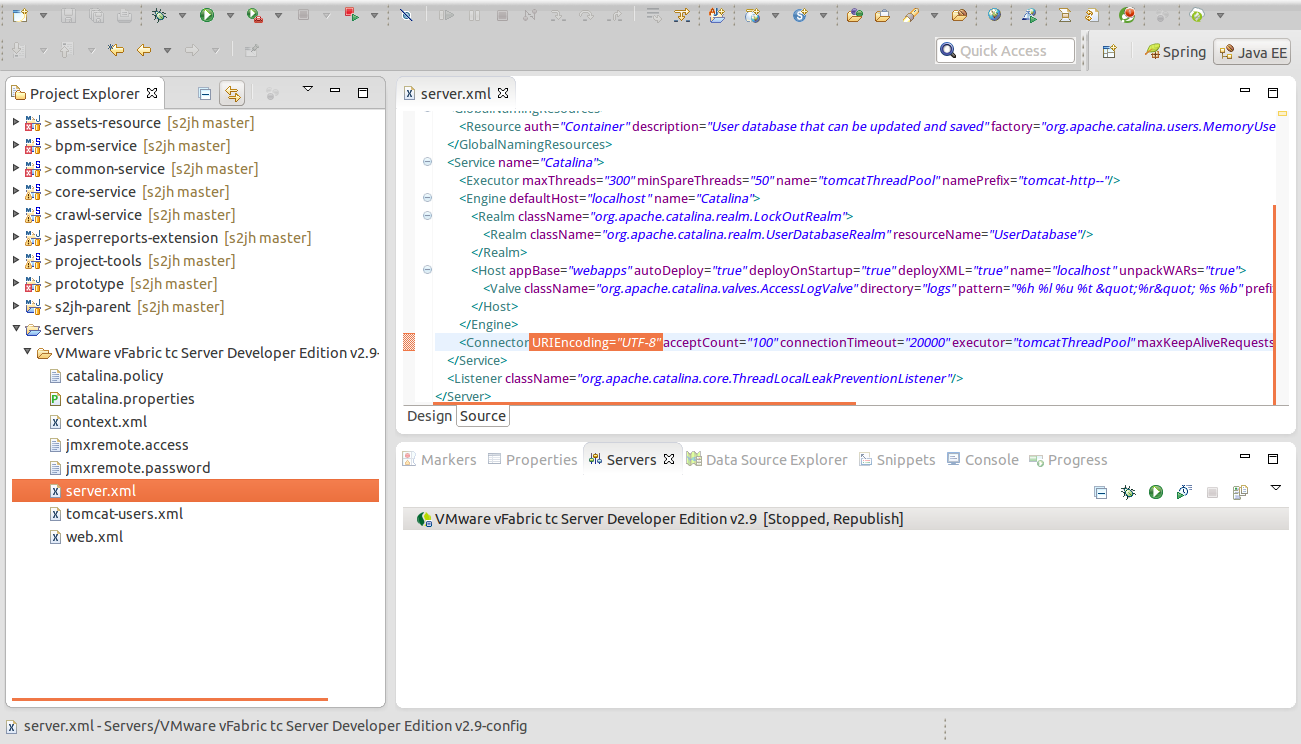Collapse all in Servers view toolbar
Image resolution: width=1301 pixels, height=744 pixels.
coord(1100,492)
